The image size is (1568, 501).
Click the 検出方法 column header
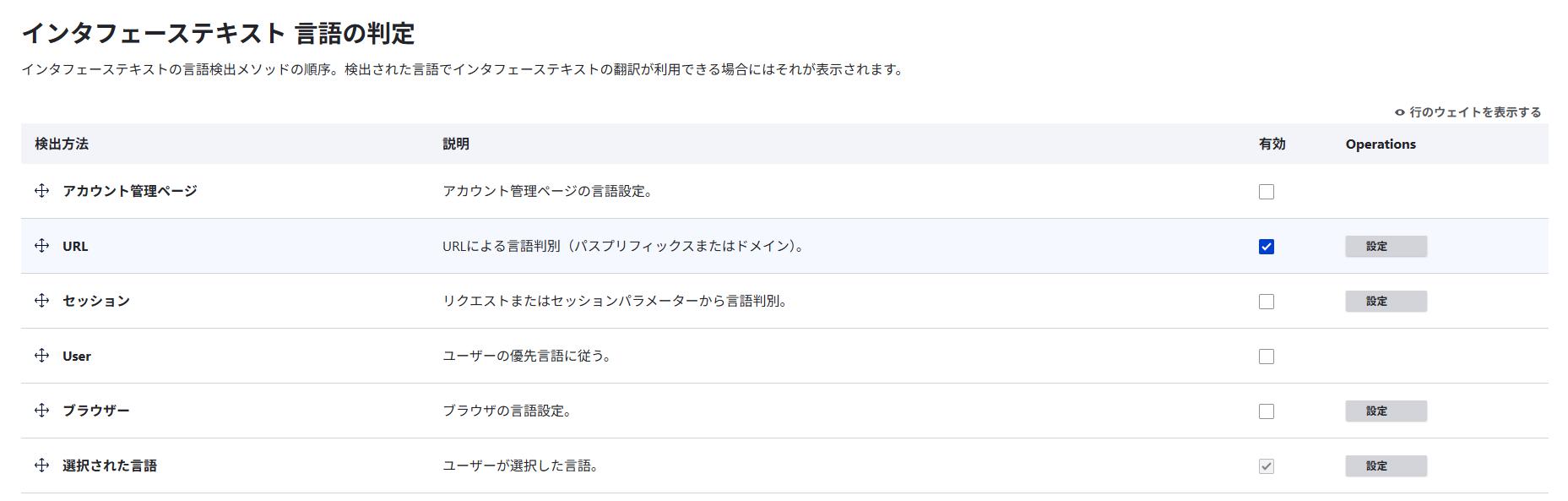[x=62, y=144]
